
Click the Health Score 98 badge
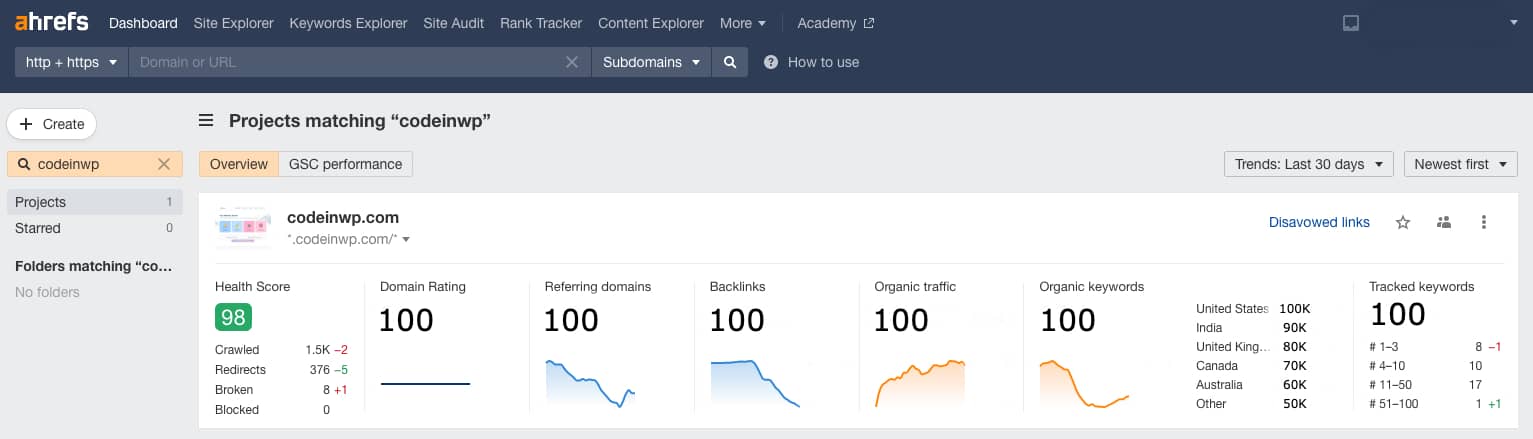point(233,317)
